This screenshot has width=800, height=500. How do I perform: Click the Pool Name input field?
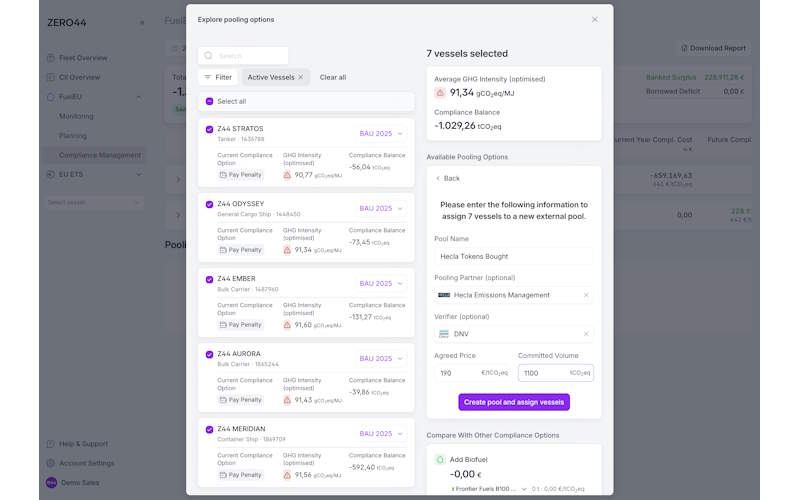point(513,257)
